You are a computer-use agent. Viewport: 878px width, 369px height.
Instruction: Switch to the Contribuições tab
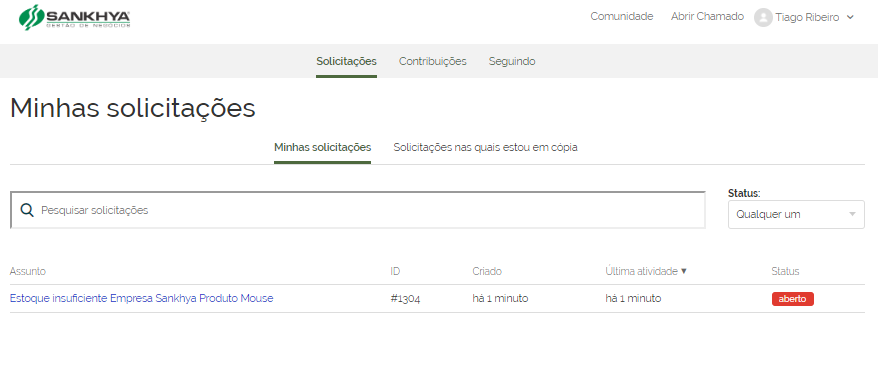pos(432,61)
